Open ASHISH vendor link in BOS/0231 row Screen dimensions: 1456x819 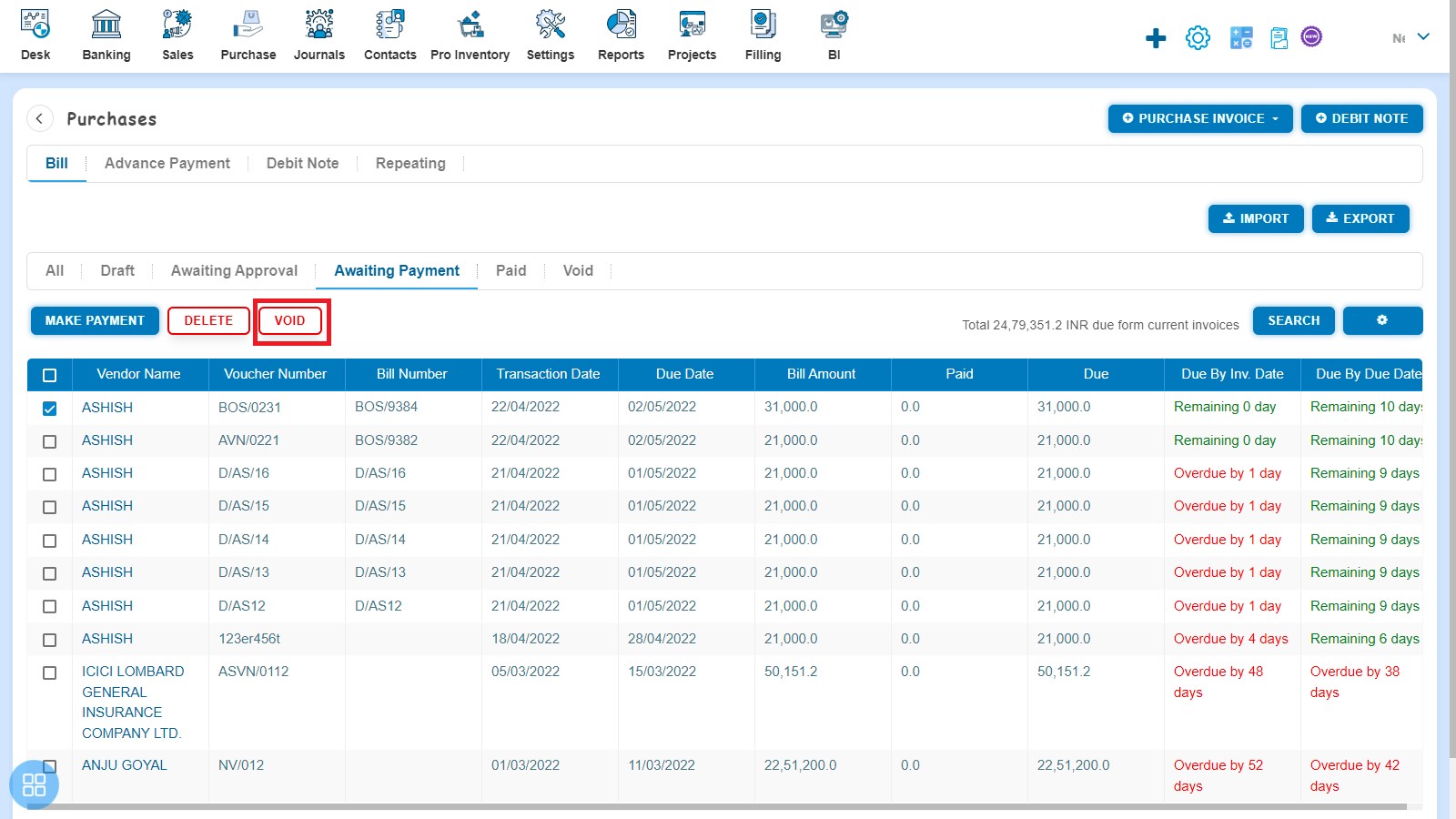pyautogui.click(x=107, y=408)
